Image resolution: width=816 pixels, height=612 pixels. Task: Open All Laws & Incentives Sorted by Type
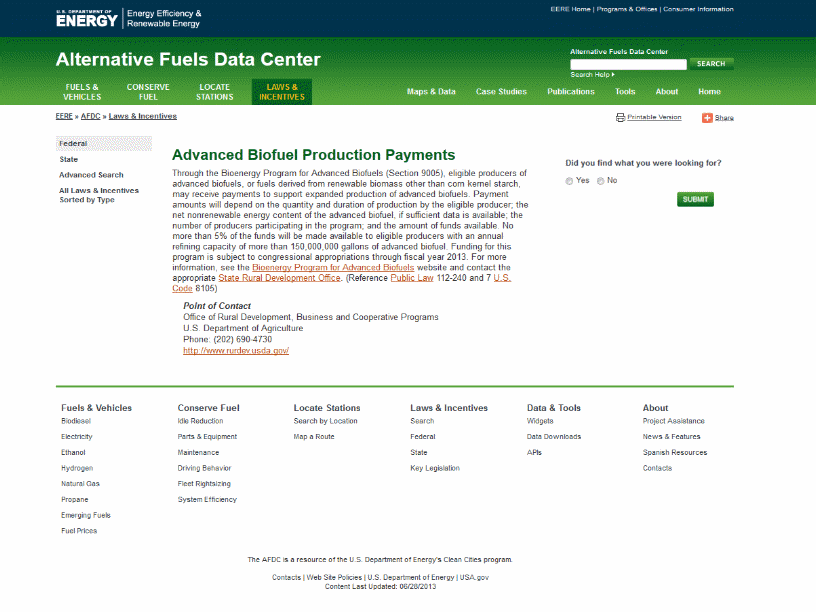coord(99,195)
